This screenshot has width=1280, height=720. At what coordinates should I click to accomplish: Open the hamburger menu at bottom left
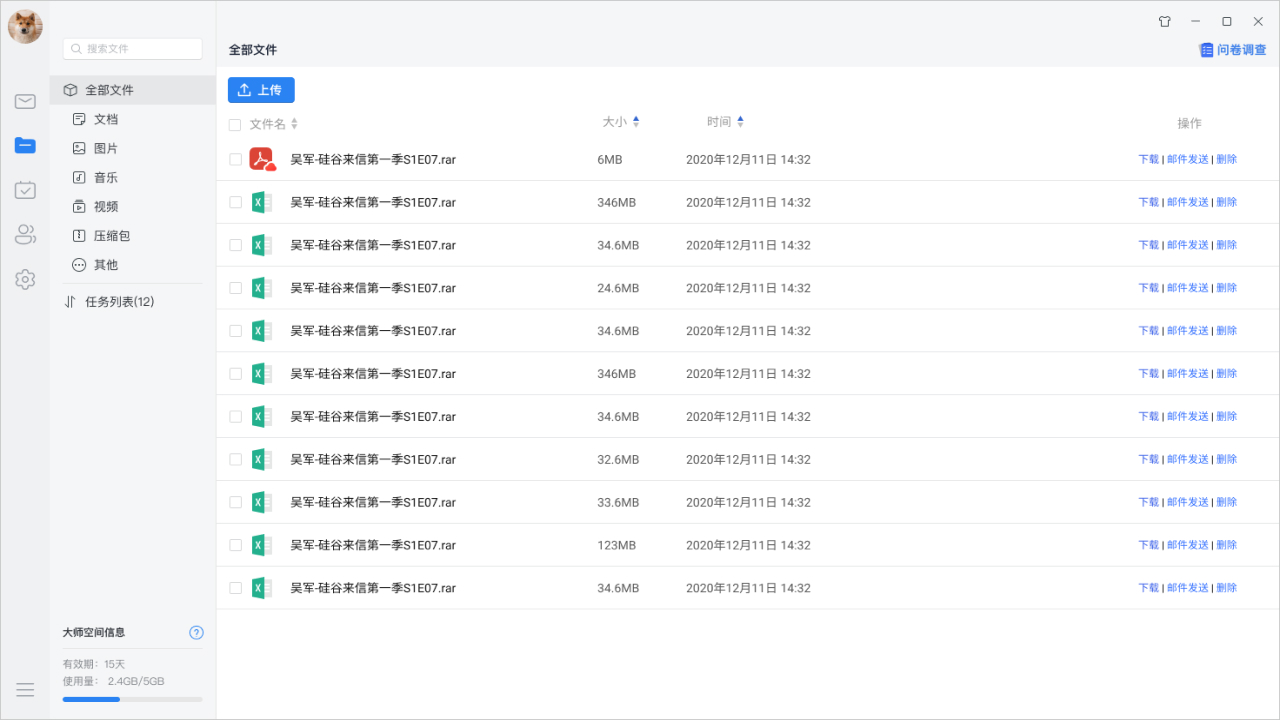(x=25, y=690)
